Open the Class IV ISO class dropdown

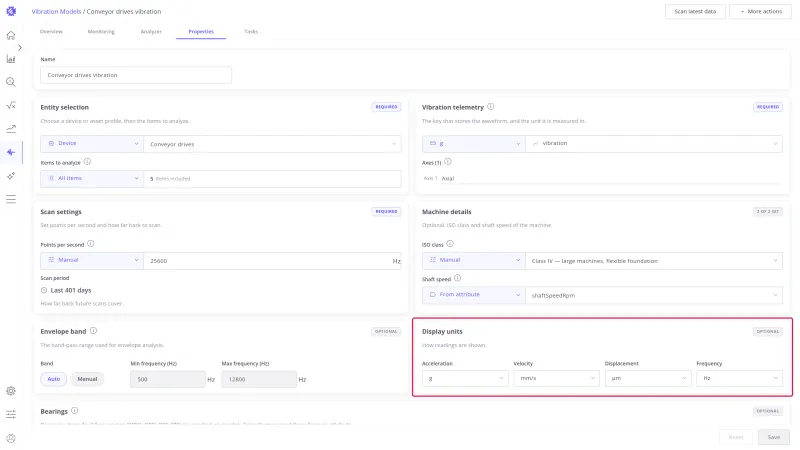(654, 261)
